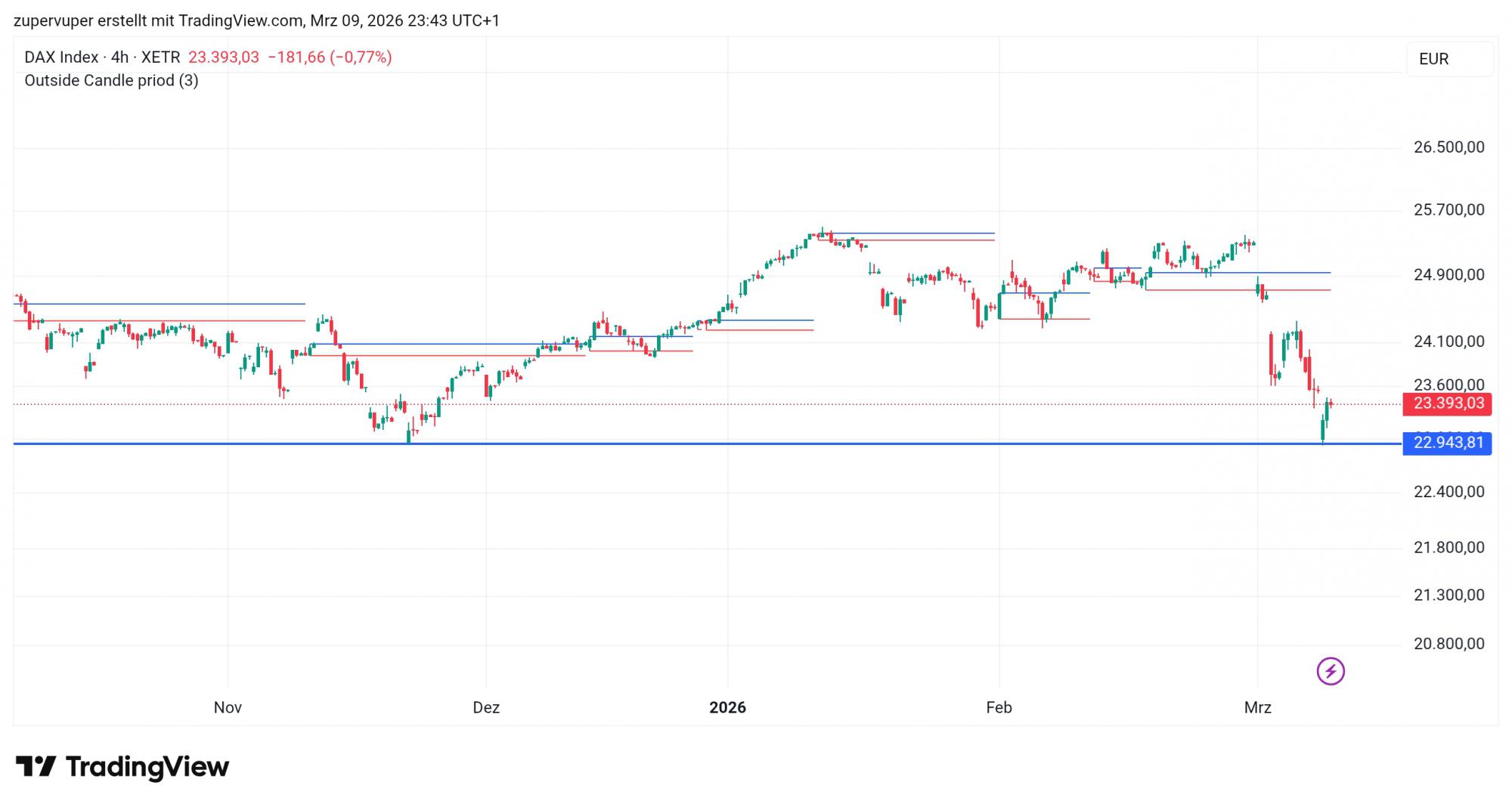Click the purple lightning bolt icon
Screen dimensions: 1512x807
[1330, 671]
